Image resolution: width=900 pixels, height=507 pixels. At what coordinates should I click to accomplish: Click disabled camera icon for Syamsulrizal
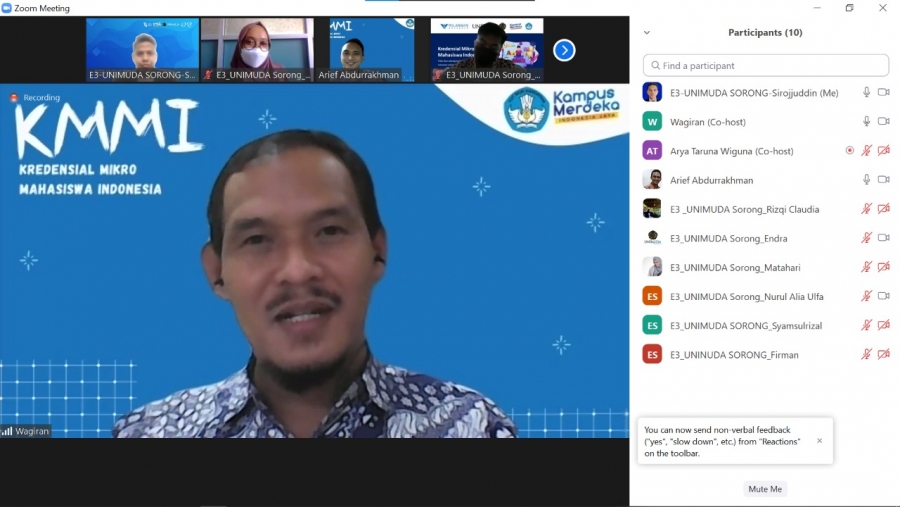click(x=883, y=325)
